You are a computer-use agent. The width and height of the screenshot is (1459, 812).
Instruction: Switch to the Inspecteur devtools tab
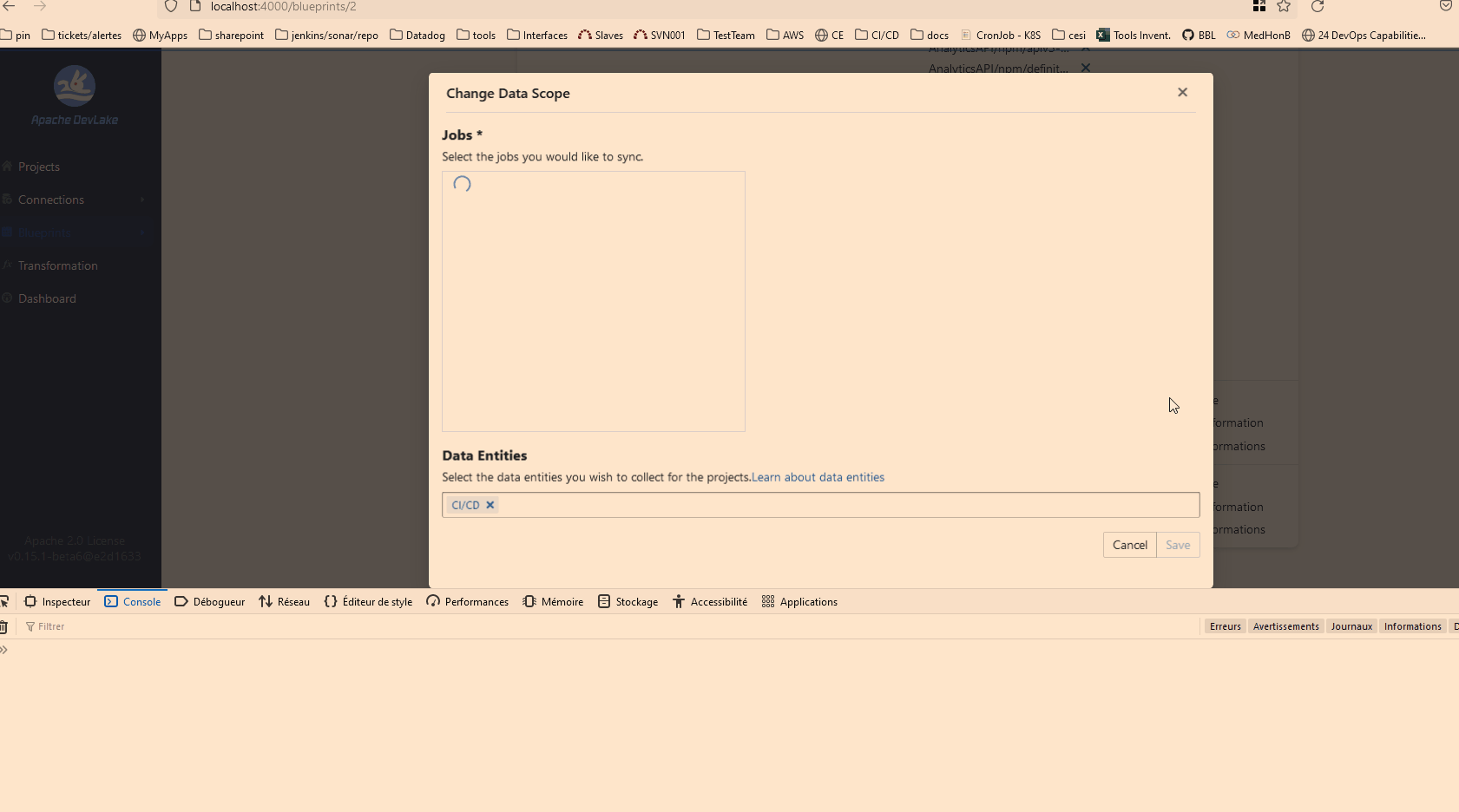click(x=65, y=601)
